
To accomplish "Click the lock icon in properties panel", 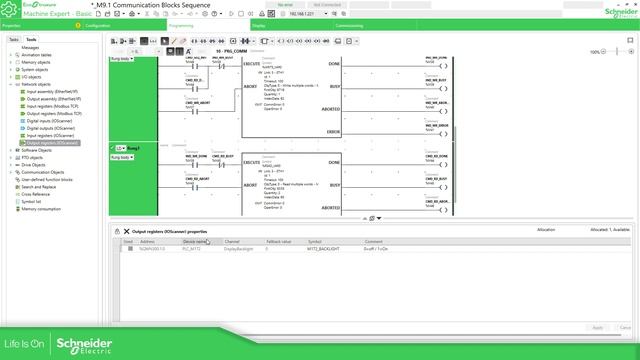I will pos(117,231).
